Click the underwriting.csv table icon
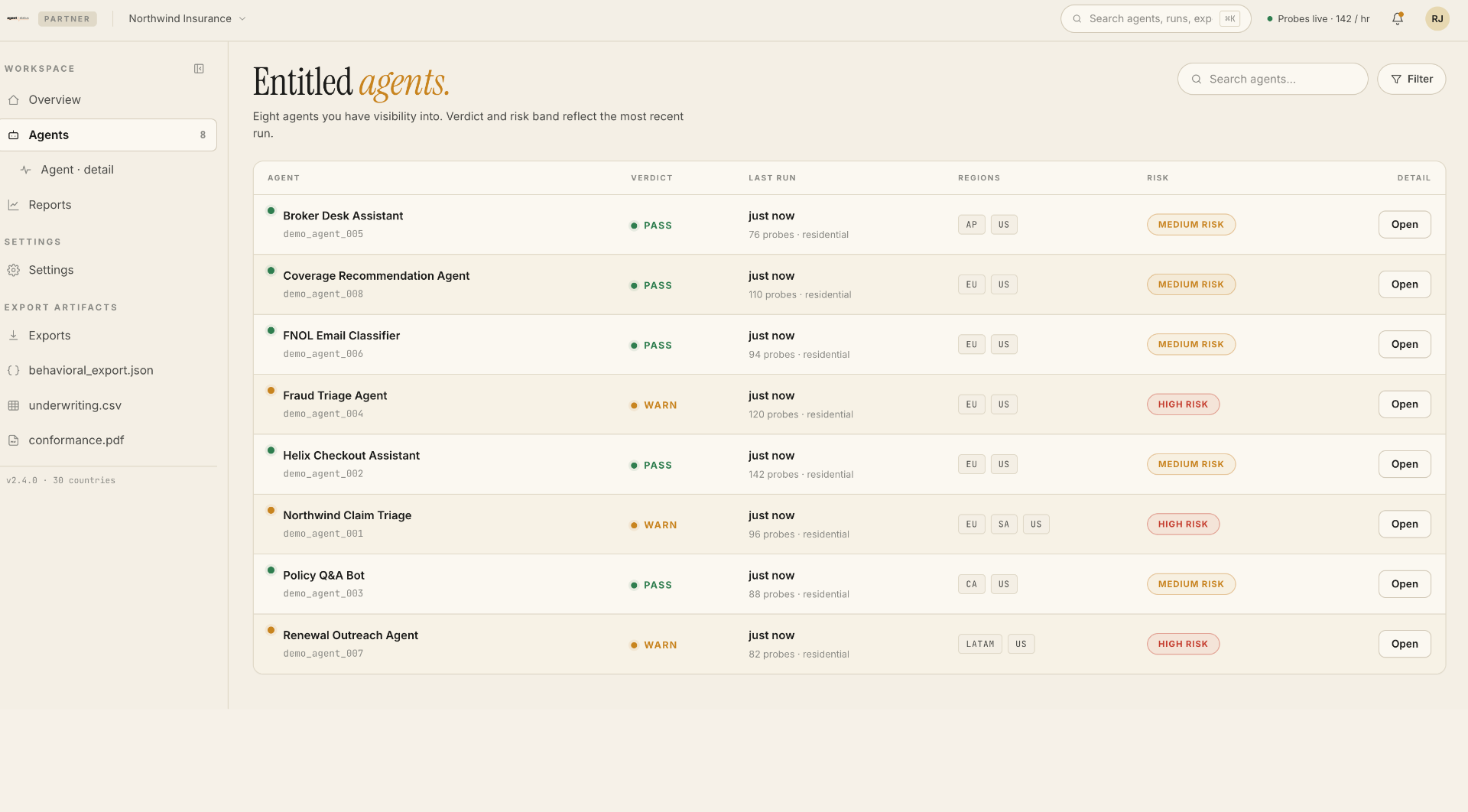 14,405
